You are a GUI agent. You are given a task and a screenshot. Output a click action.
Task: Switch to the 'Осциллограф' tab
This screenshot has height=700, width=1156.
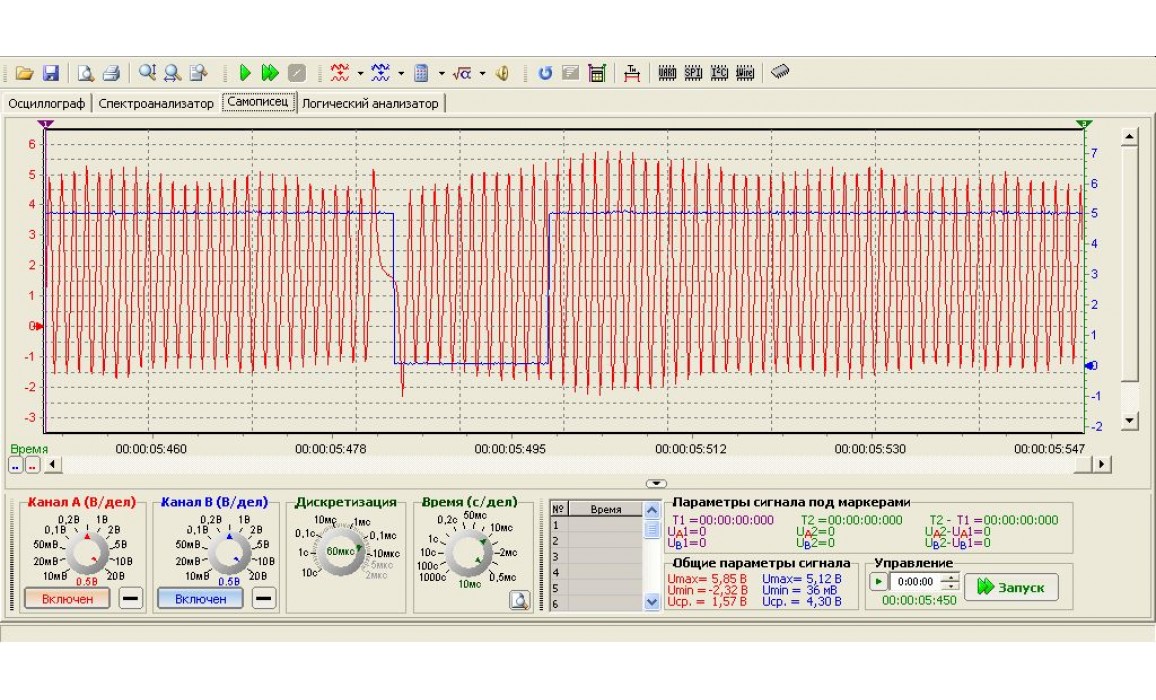click(x=47, y=103)
